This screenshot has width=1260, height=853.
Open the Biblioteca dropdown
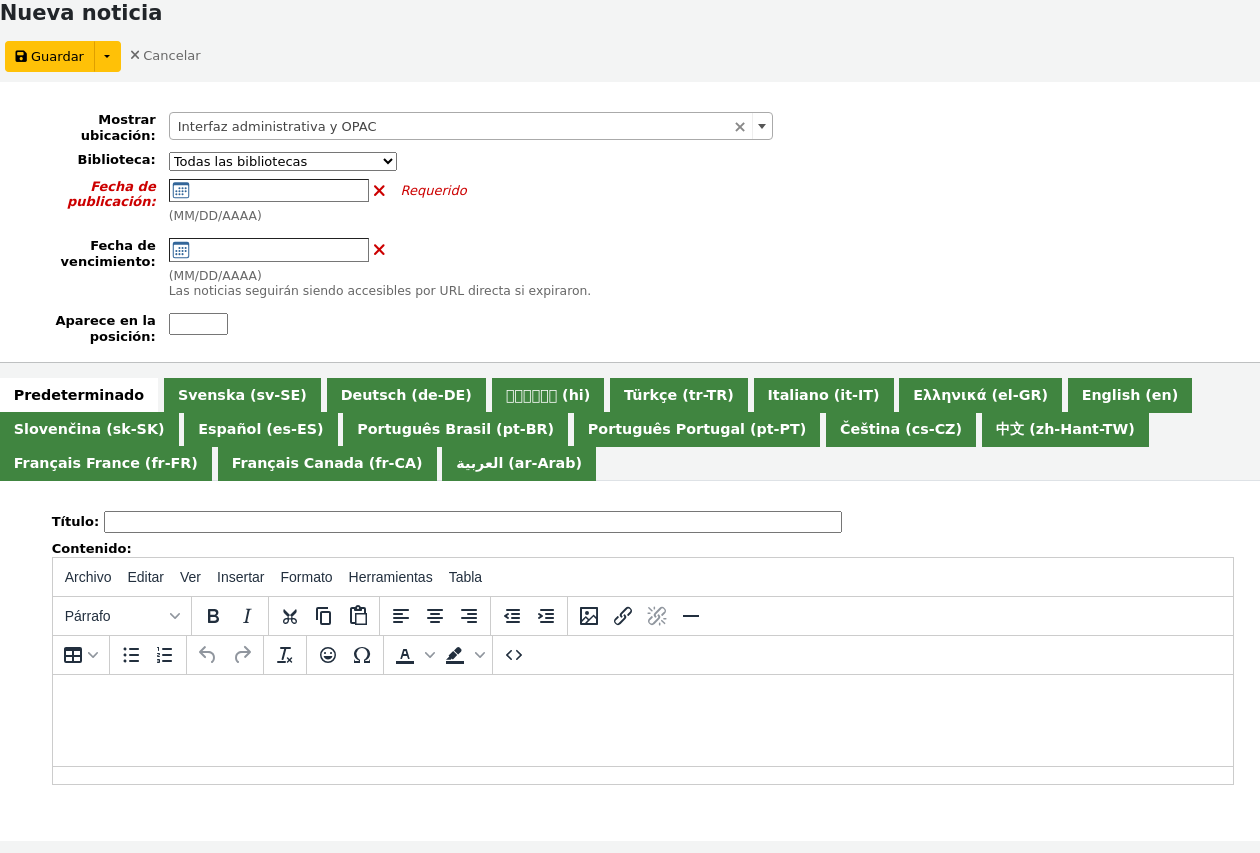point(282,161)
